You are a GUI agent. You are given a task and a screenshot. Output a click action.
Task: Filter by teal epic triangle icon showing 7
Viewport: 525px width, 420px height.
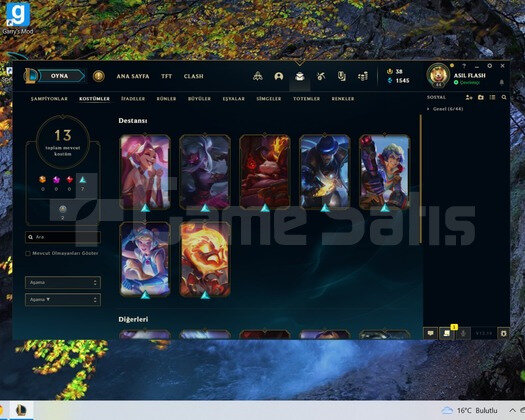(83, 180)
